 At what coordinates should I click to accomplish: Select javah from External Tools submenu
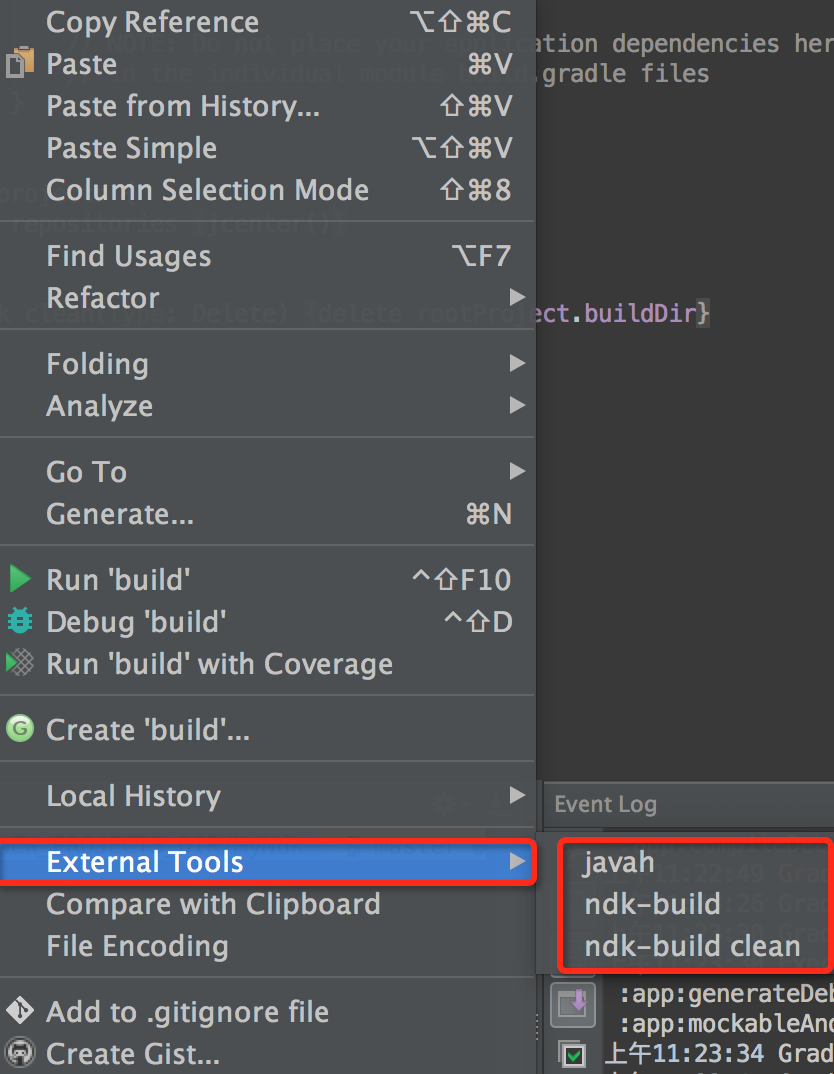pyautogui.click(x=619, y=862)
